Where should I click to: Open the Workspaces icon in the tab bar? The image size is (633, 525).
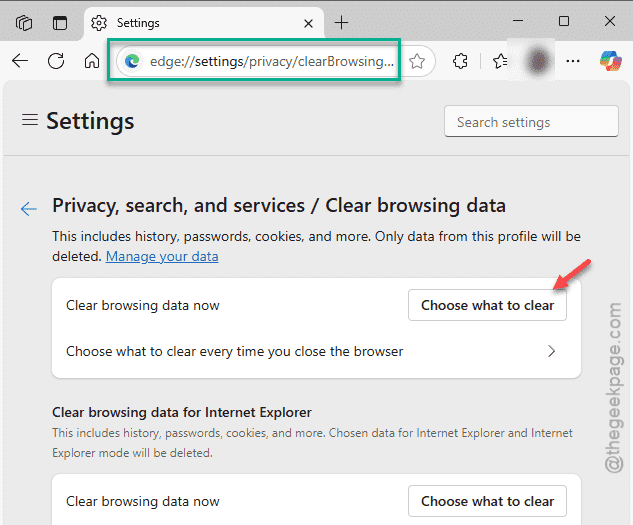pos(24,23)
